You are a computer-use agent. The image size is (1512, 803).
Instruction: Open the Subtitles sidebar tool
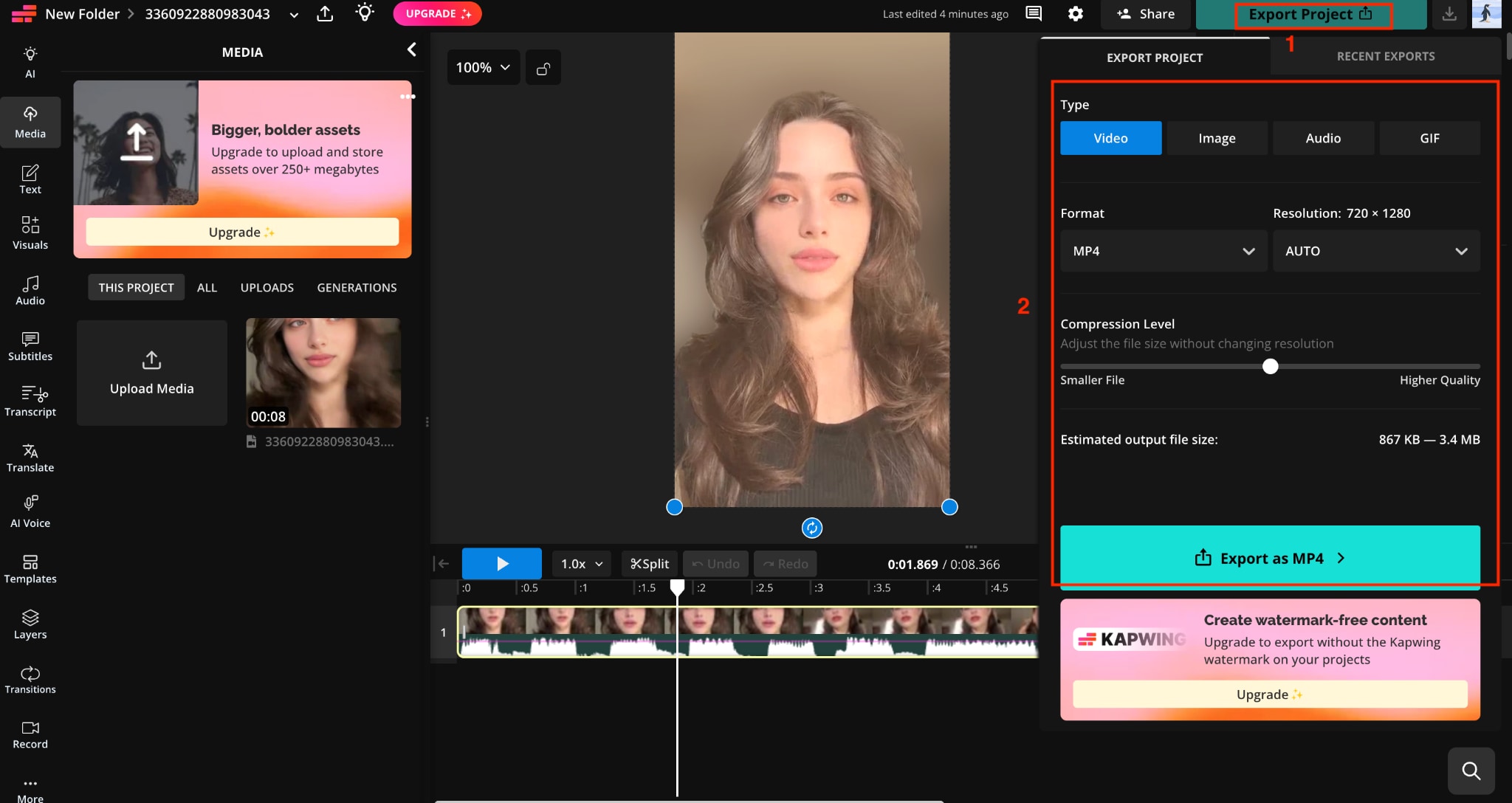coord(30,346)
